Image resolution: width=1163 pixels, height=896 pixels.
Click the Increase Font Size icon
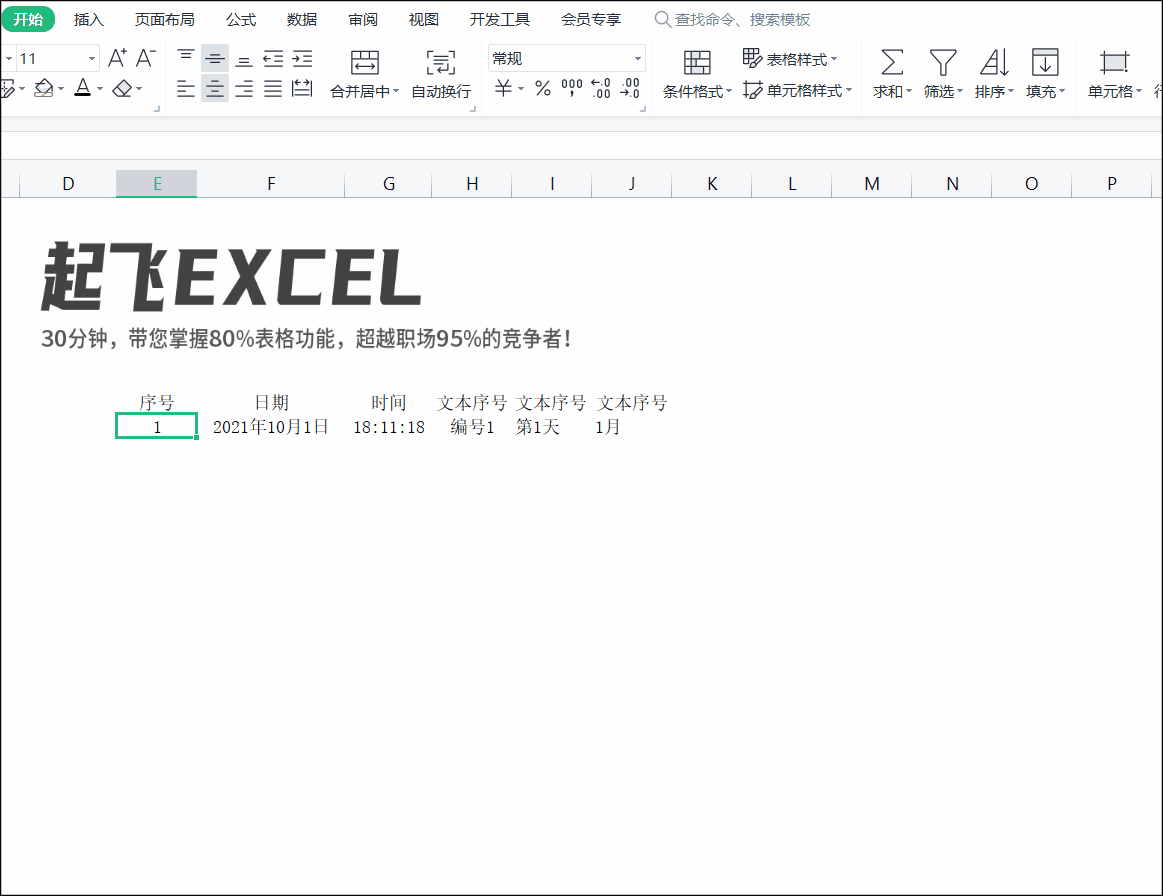116,58
